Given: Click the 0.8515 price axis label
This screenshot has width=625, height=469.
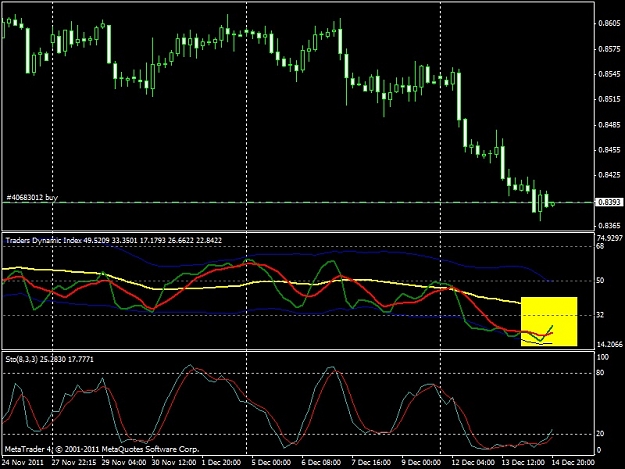Looking at the screenshot, I should [610, 99].
